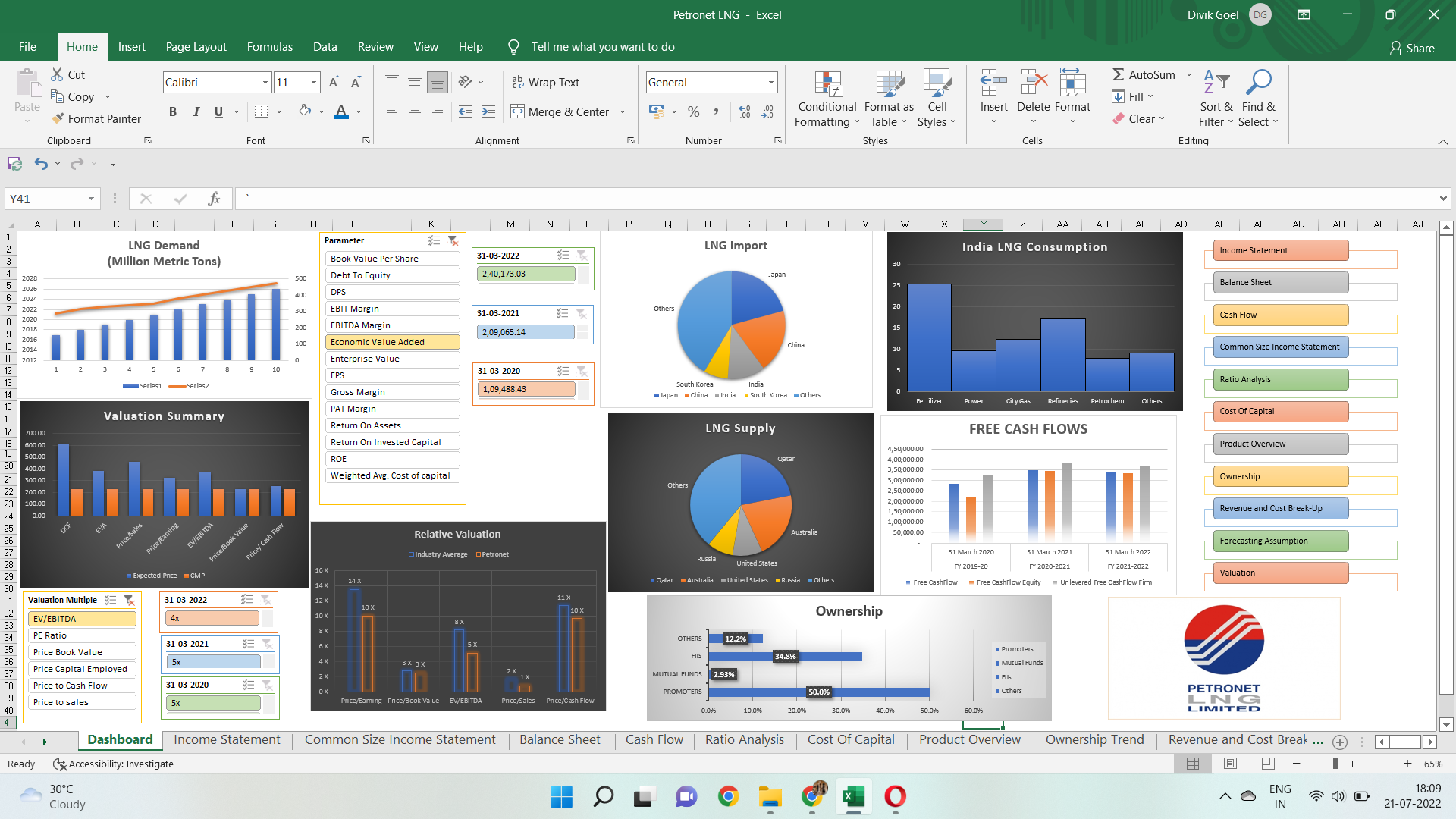
Task: Open the font name dropdown
Action: pos(265,82)
